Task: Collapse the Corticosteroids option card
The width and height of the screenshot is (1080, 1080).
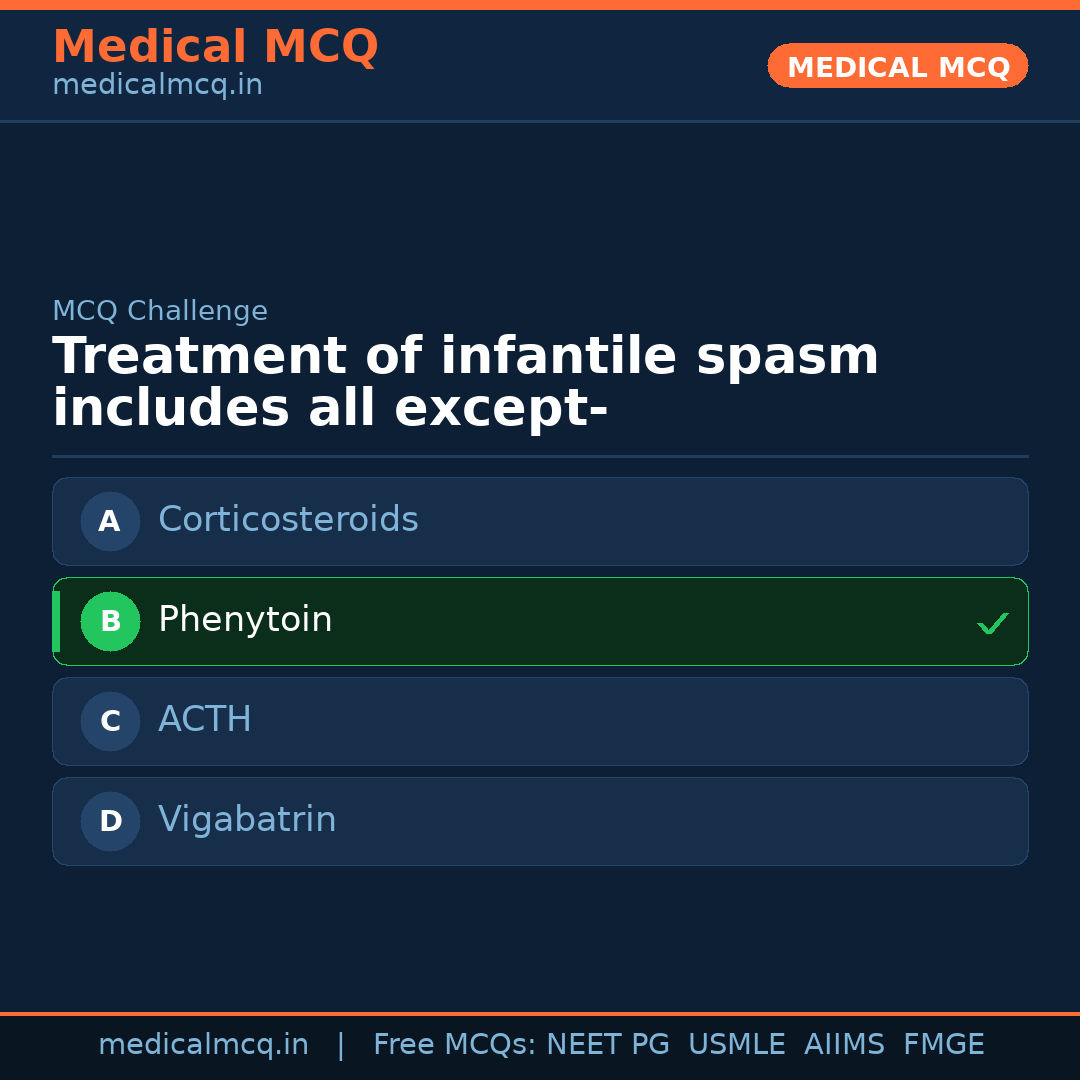Action: point(540,521)
